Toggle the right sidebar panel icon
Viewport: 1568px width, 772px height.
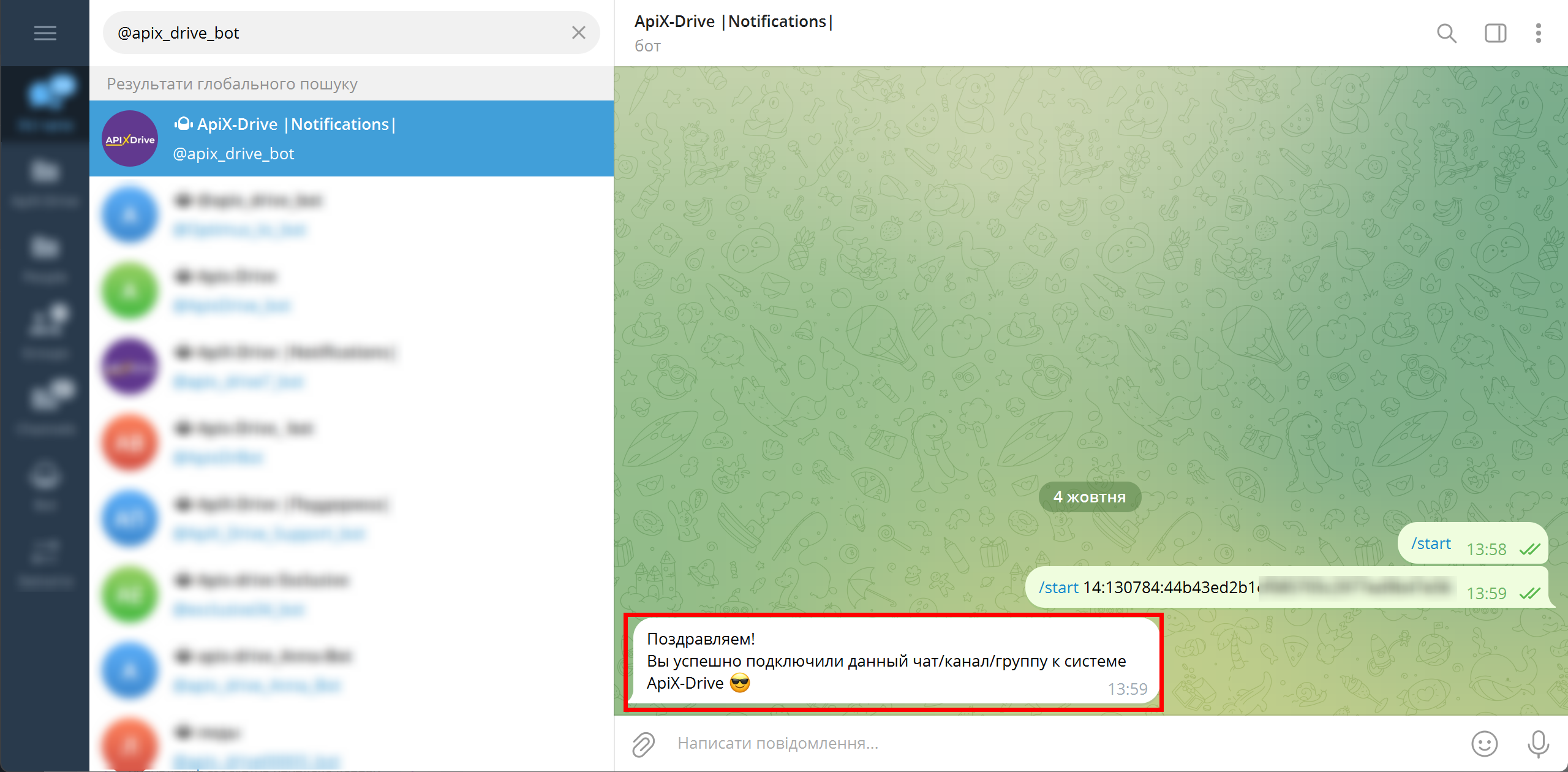pos(1495,33)
